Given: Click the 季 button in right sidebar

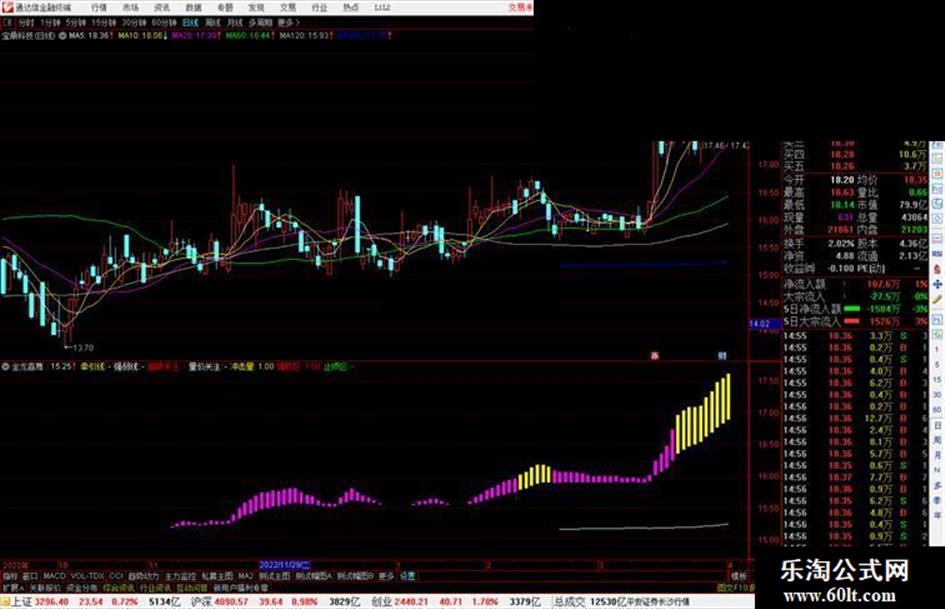Looking at the screenshot, I should (x=937, y=500).
